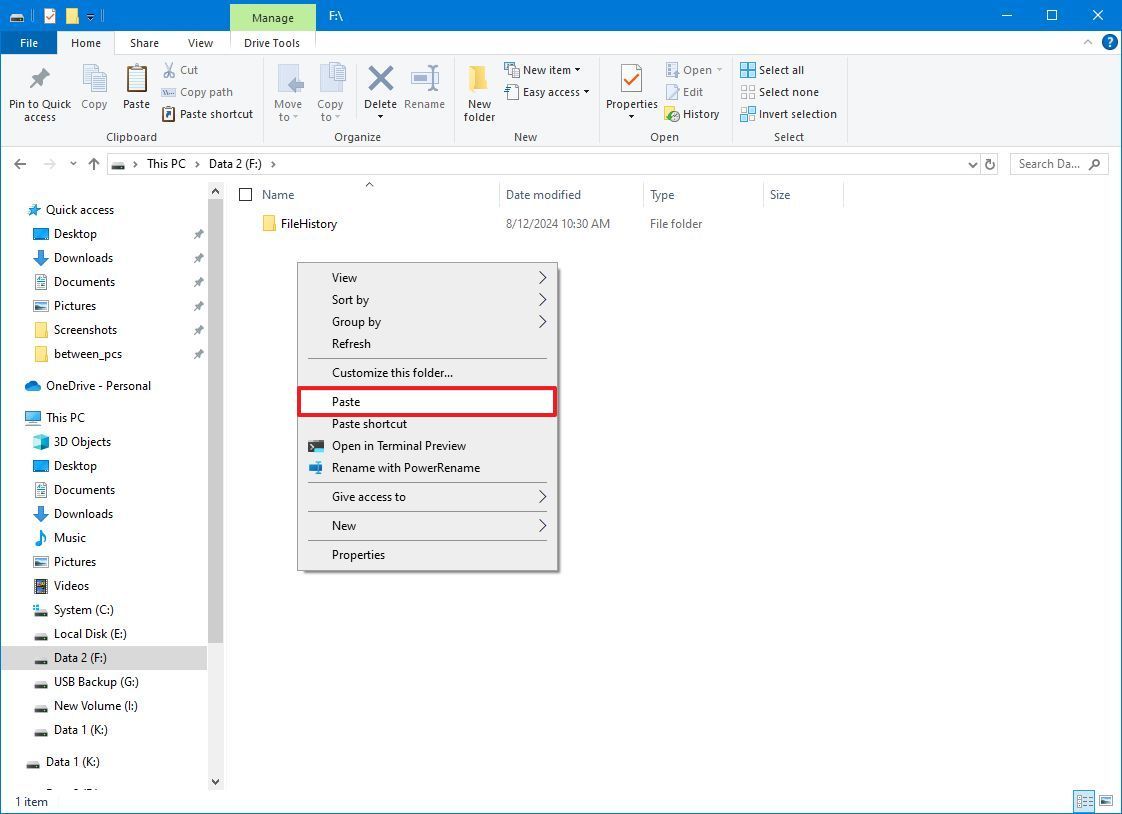Click Invert selection in the ribbon
1122x814 pixels.
(789, 113)
